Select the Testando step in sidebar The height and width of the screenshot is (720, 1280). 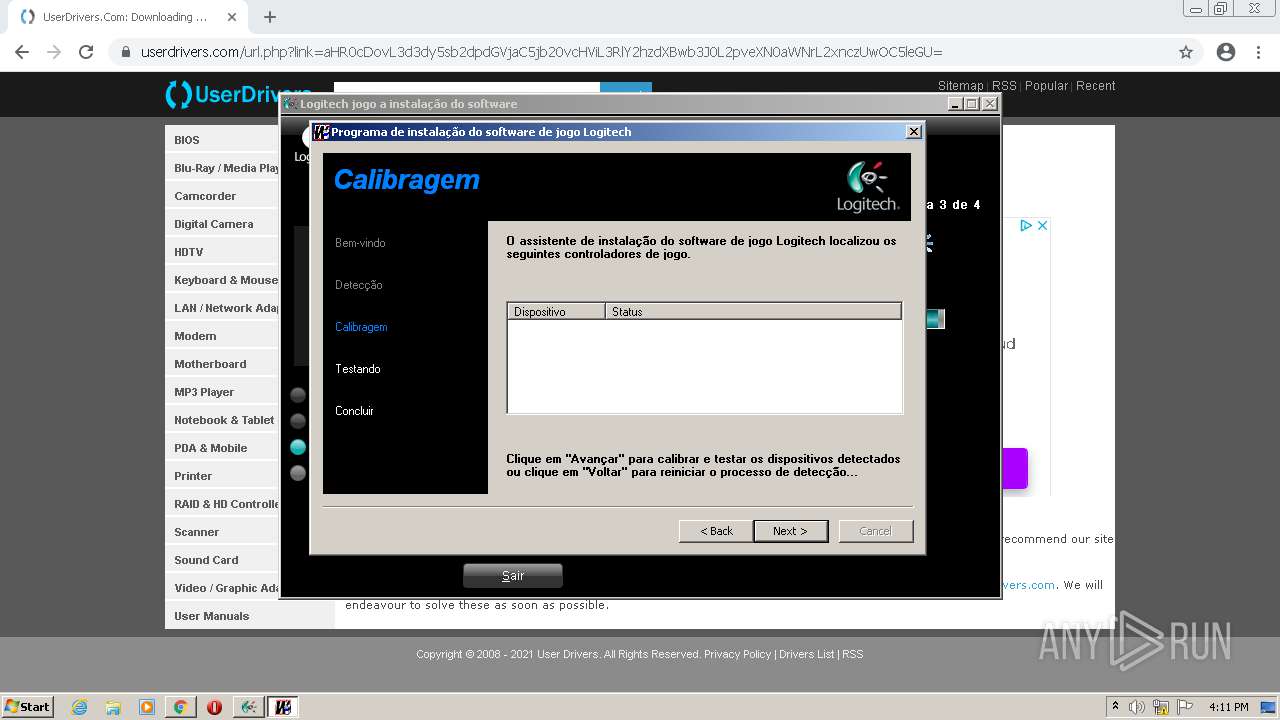358,369
